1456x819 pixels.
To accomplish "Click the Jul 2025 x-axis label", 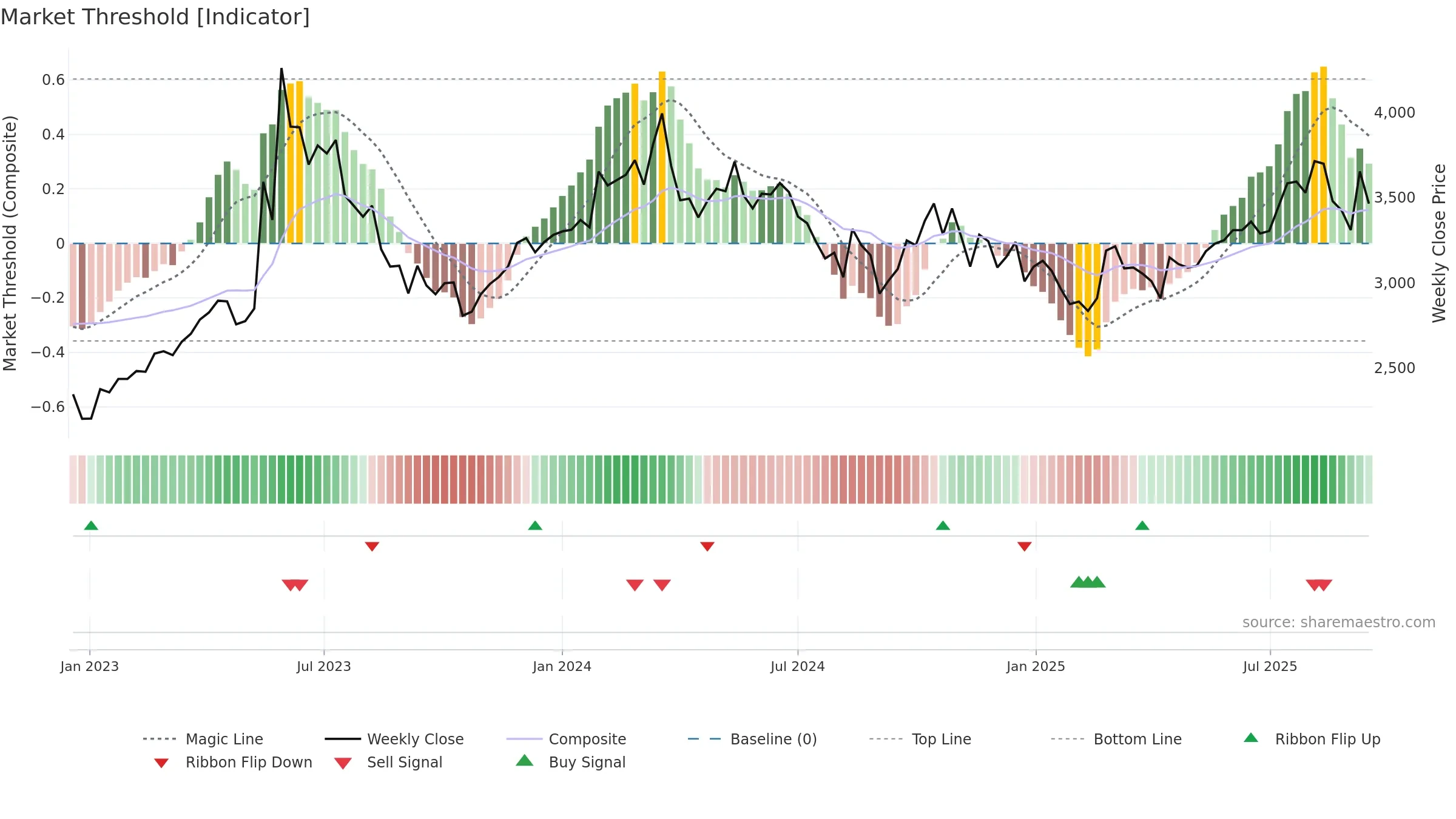I will pyautogui.click(x=1270, y=666).
